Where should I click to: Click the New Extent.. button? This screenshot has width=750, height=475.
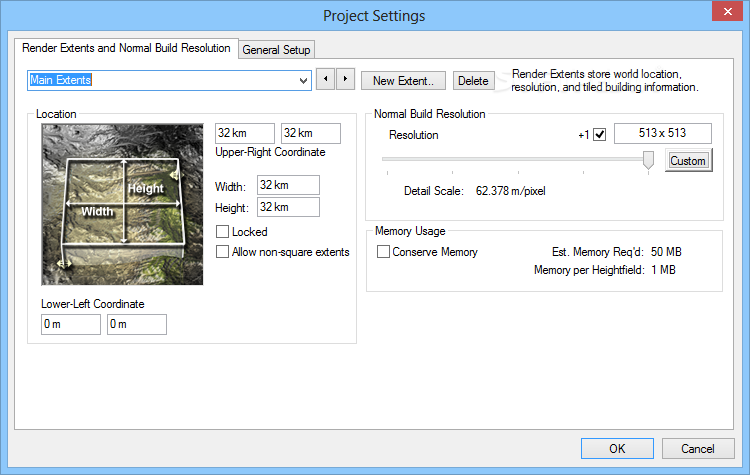(403, 81)
